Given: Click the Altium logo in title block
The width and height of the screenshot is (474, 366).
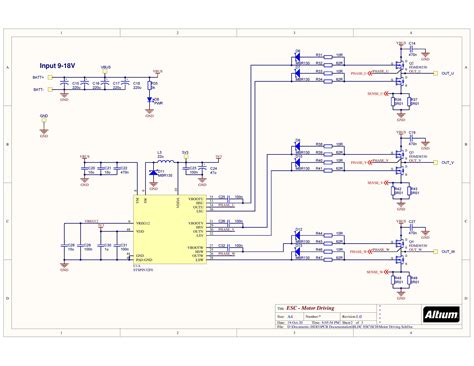Looking at the screenshot, I should [441, 314].
